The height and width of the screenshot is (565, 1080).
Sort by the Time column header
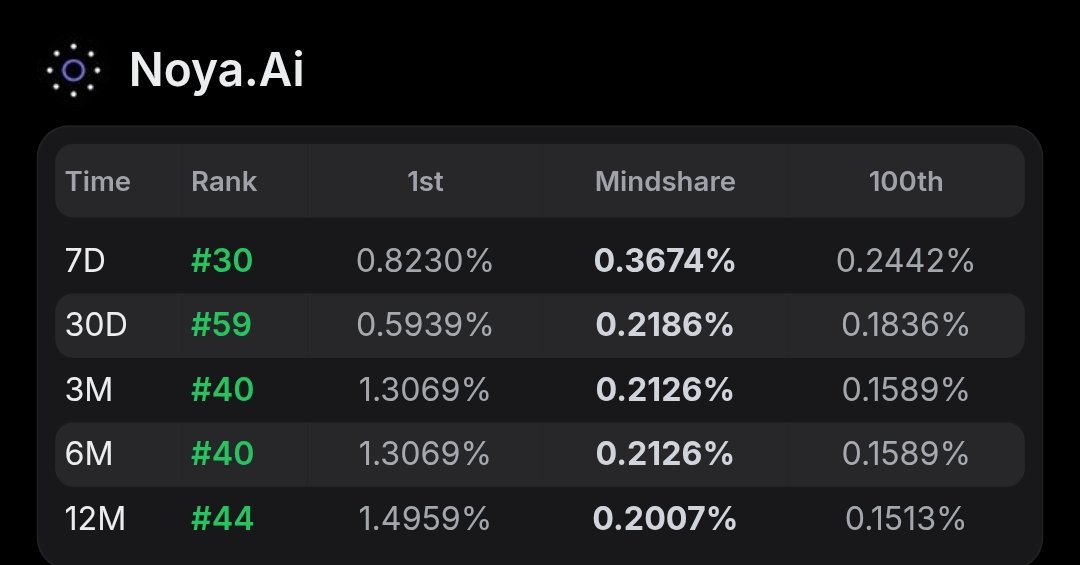point(98,182)
